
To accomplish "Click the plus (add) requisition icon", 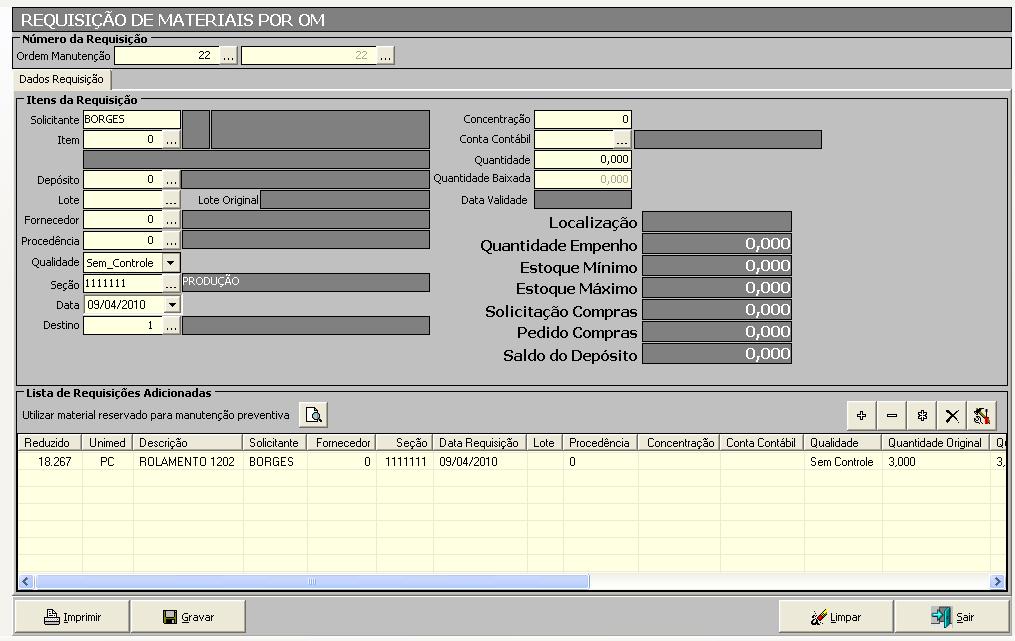I will tap(861, 416).
